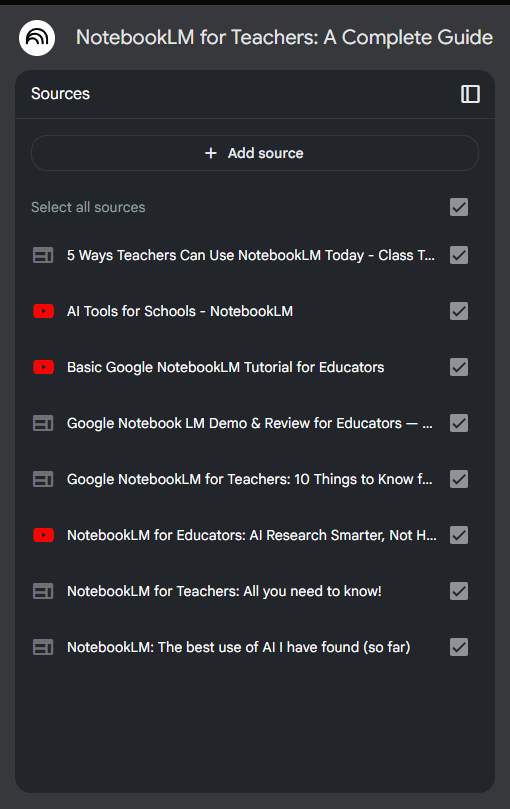Click the YouTube icon beside Basic Google NotebookLM Tutorial
The height and width of the screenshot is (809, 510).
pyautogui.click(x=43, y=367)
